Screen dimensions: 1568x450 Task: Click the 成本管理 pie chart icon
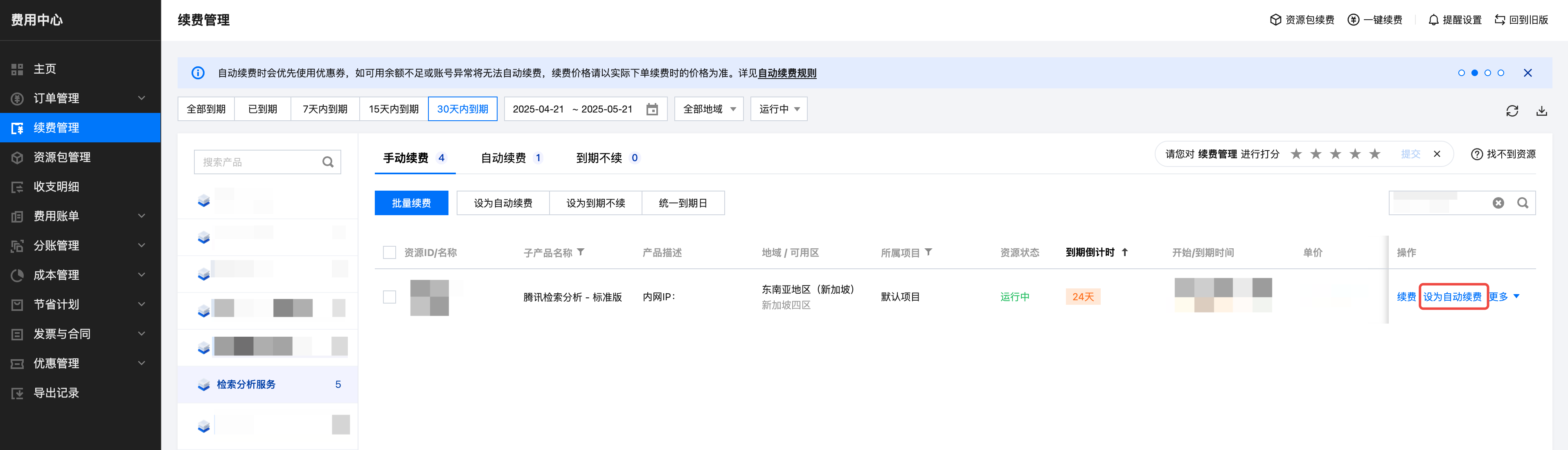(17, 275)
